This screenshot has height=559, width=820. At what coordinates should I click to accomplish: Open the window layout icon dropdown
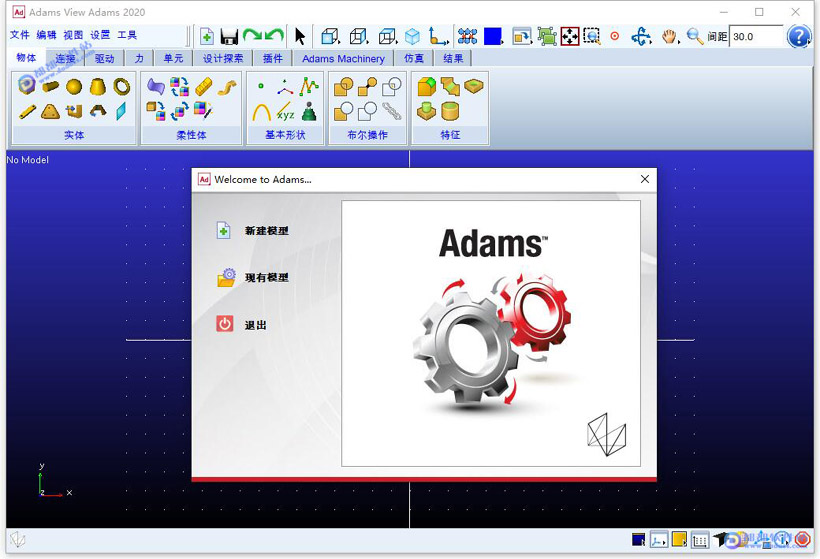click(x=521, y=36)
